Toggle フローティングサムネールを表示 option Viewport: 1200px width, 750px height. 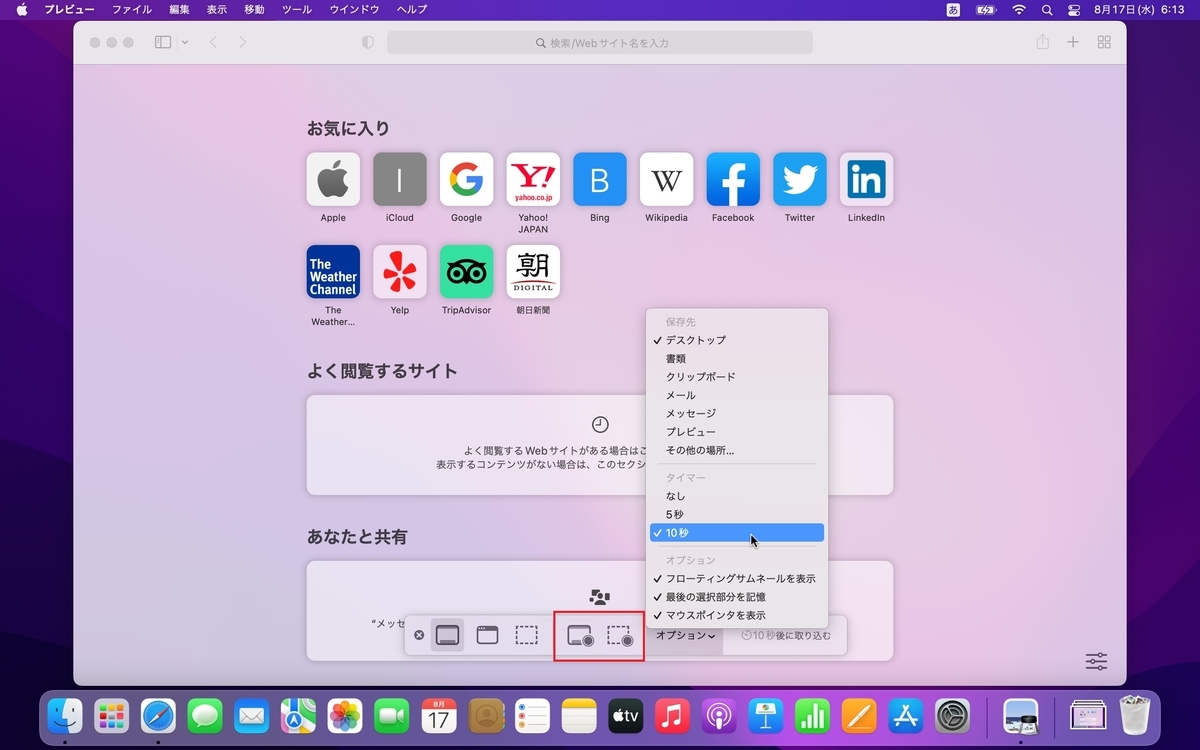pyautogui.click(x=737, y=579)
